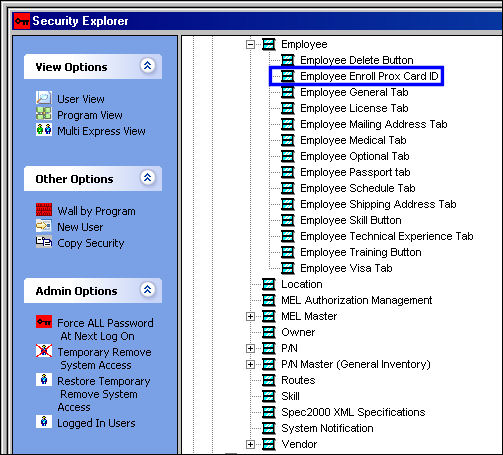The image size is (503, 455).
Task: Click the icon beside Employee Visa Tab
Action: [x=288, y=268]
